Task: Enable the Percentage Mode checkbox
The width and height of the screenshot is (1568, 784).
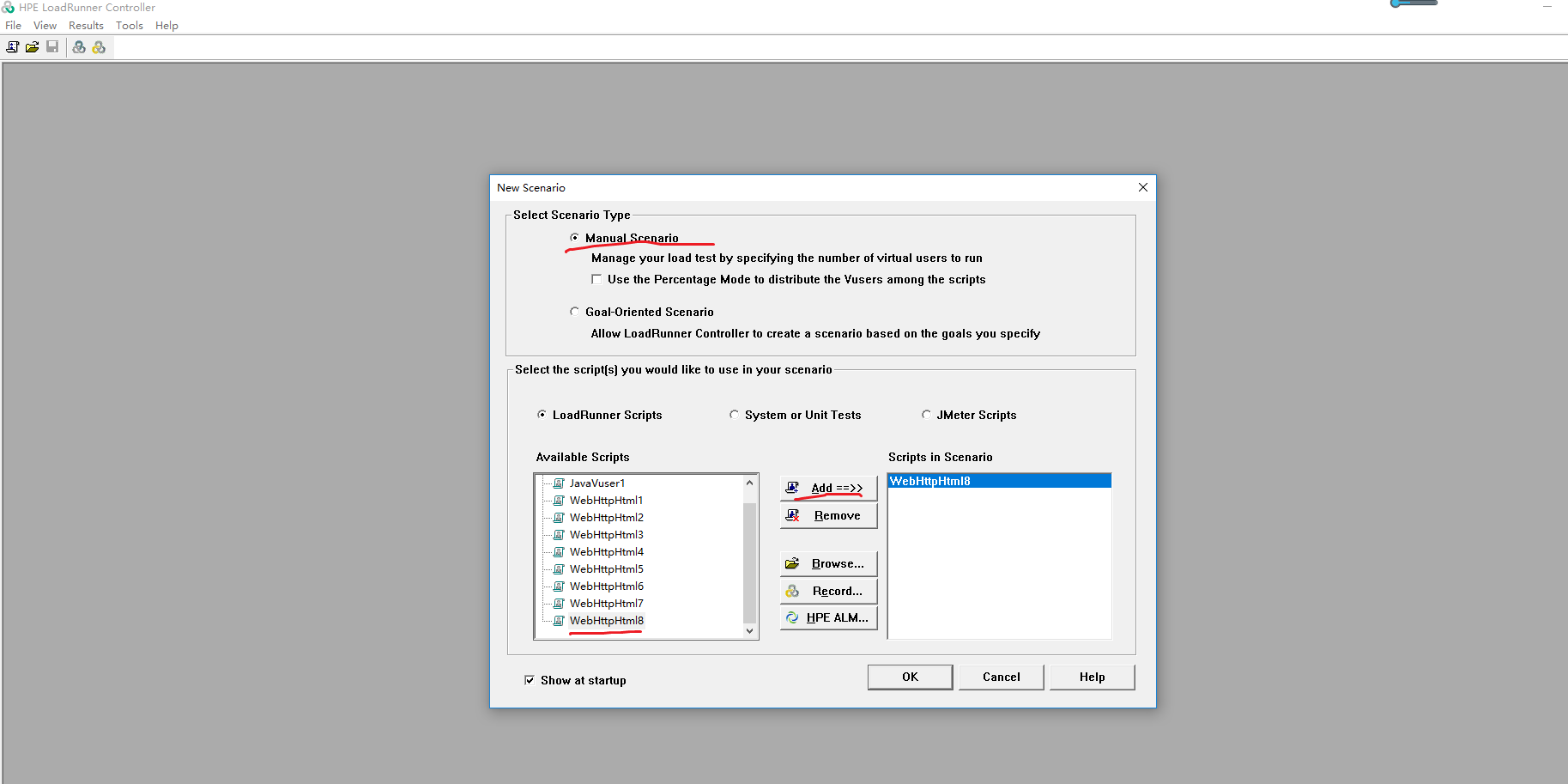Action: tap(596, 279)
